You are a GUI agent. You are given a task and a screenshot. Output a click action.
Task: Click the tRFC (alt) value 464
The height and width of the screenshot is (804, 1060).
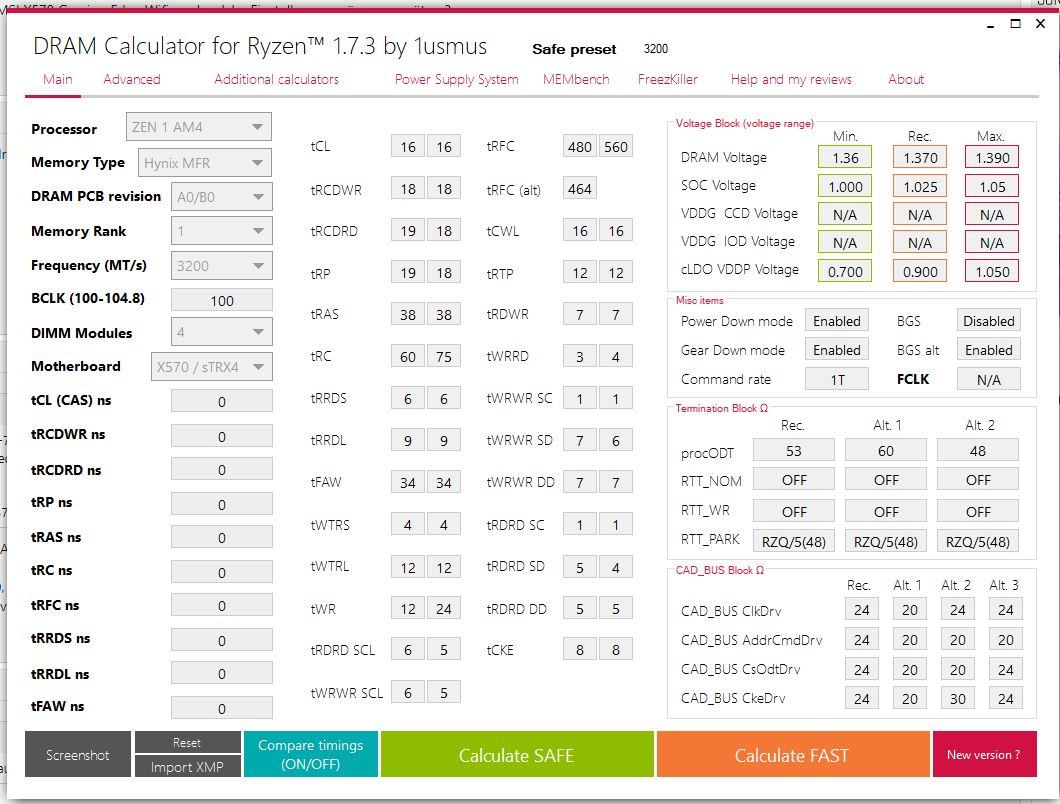coord(579,189)
